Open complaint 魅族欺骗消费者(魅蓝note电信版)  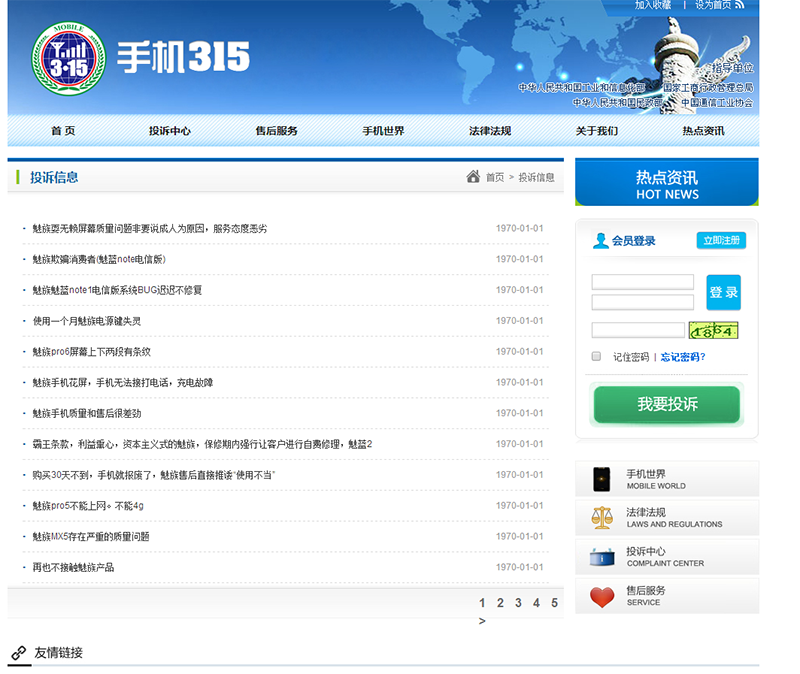click(x=99, y=259)
